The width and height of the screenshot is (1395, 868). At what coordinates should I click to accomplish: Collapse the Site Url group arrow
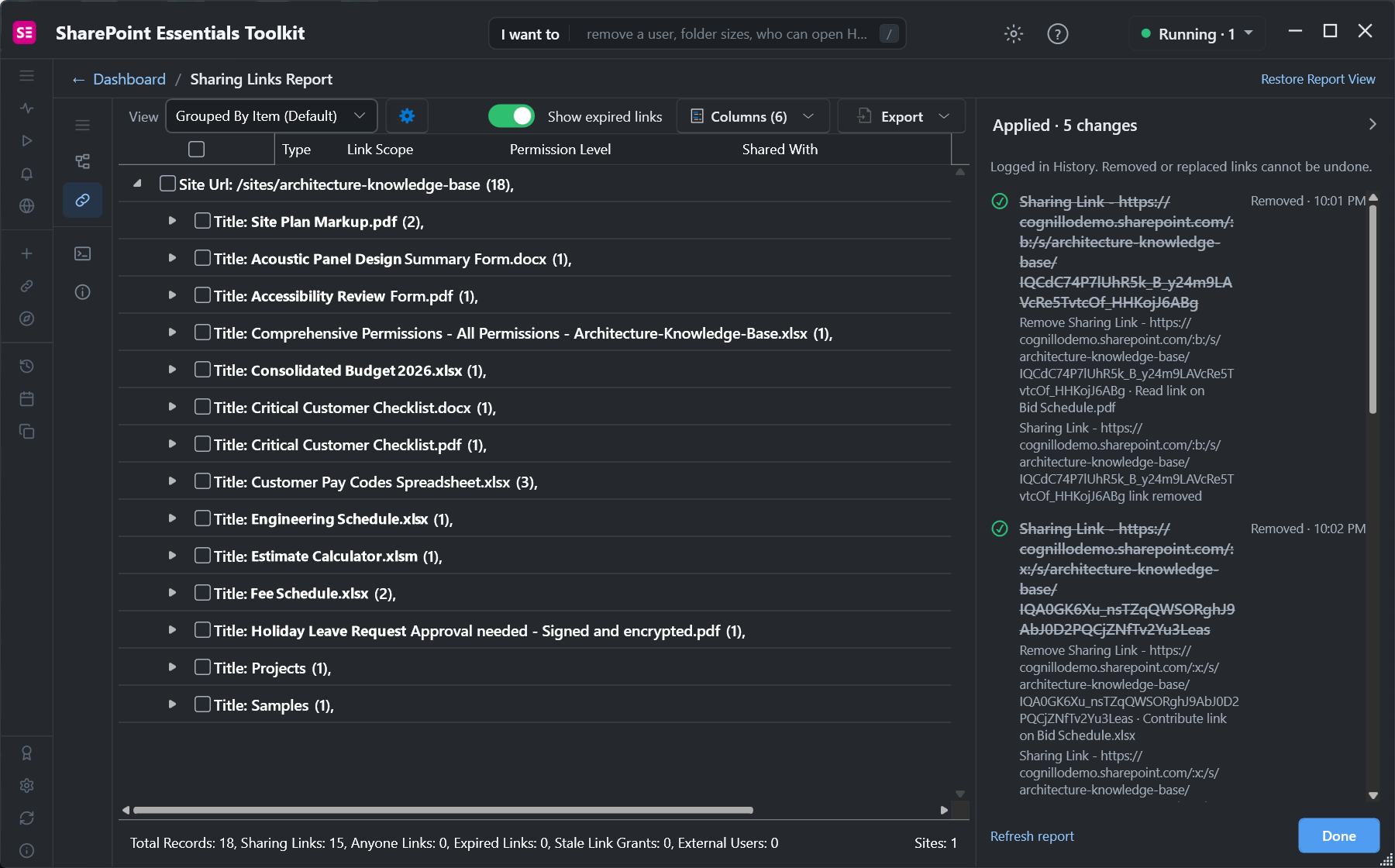[137, 184]
